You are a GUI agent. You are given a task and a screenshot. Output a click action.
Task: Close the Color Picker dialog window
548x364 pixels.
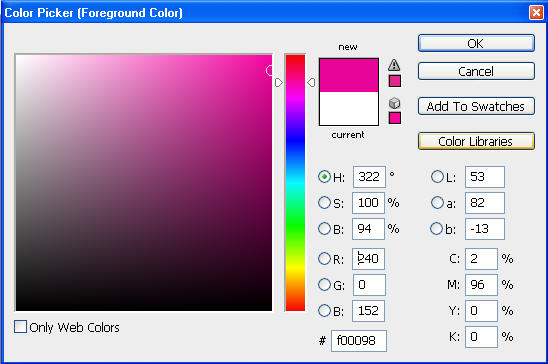[x=536, y=13]
